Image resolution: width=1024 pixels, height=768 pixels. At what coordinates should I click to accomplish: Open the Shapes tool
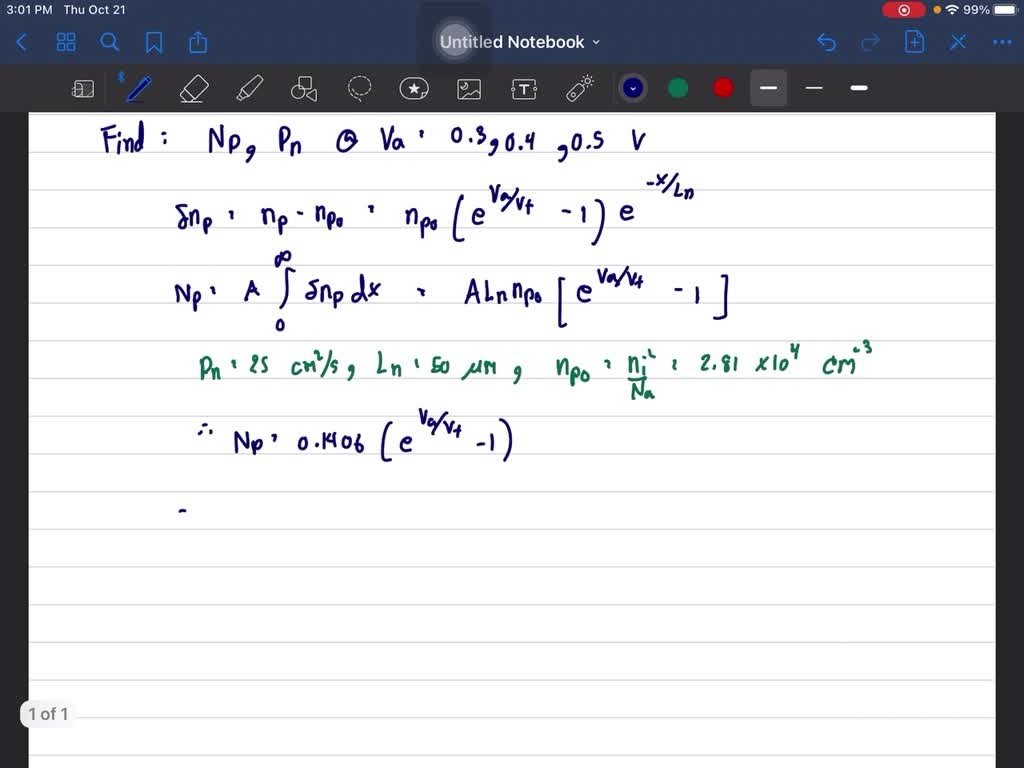pos(303,88)
